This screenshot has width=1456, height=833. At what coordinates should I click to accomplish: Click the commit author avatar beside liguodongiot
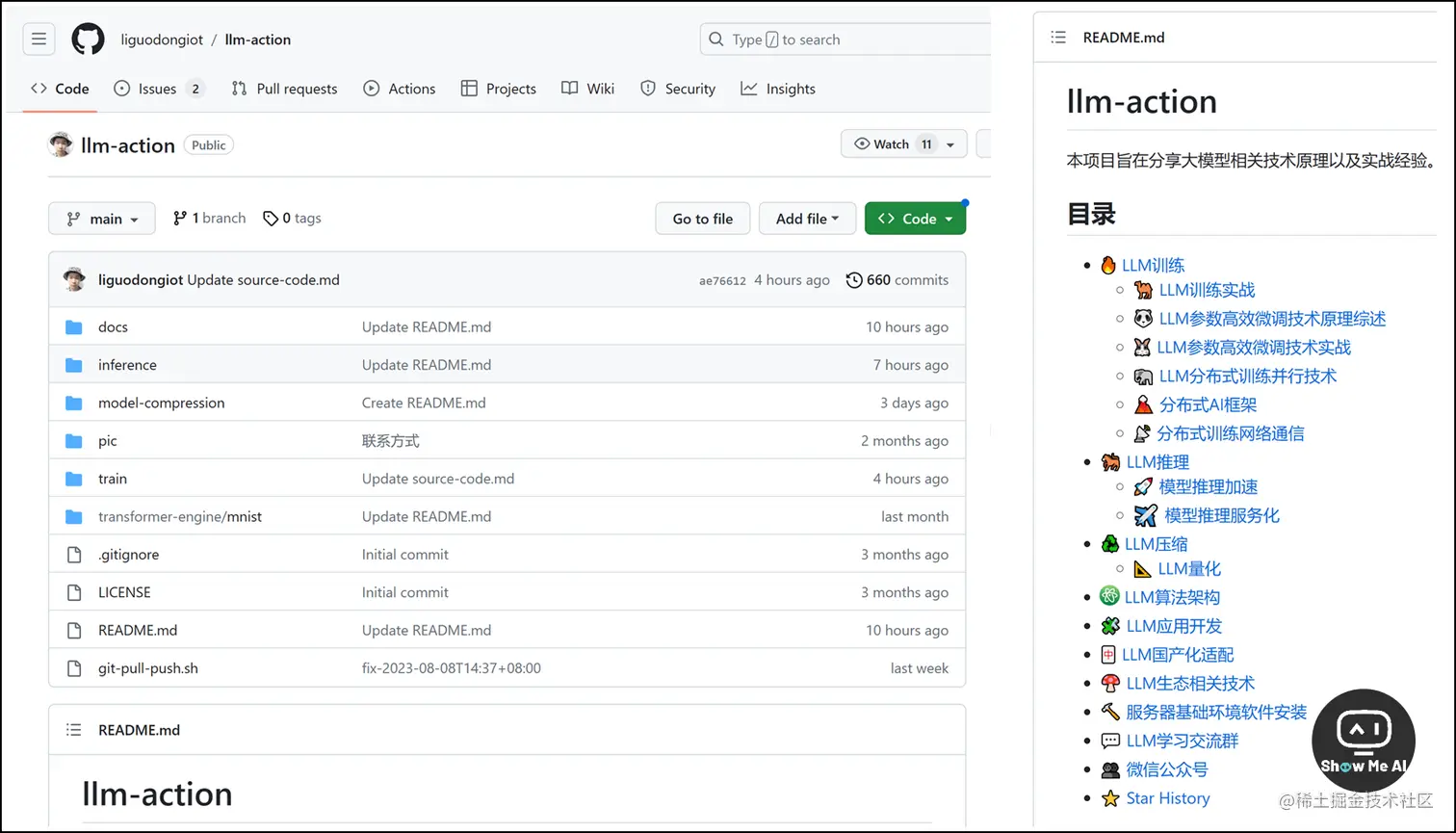74,280
